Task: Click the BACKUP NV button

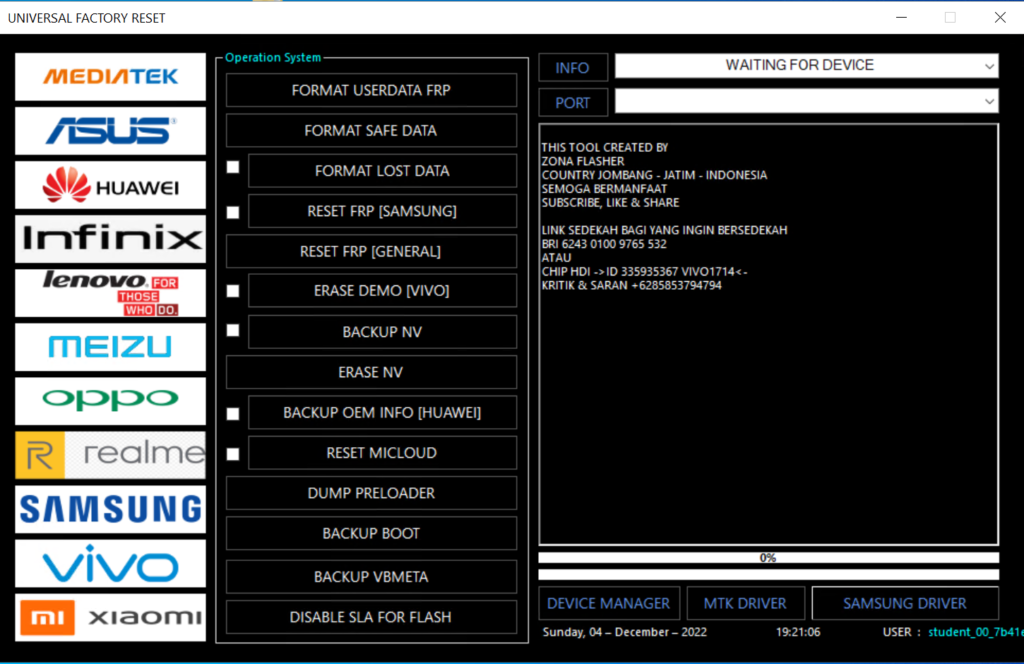Action: (x=382, y=332)
